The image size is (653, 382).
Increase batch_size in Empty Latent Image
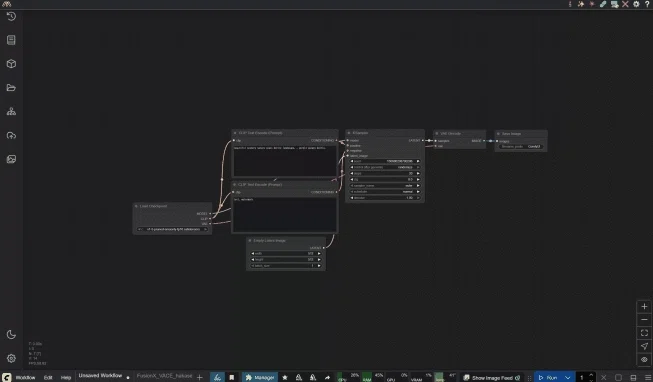click(319, 266)
